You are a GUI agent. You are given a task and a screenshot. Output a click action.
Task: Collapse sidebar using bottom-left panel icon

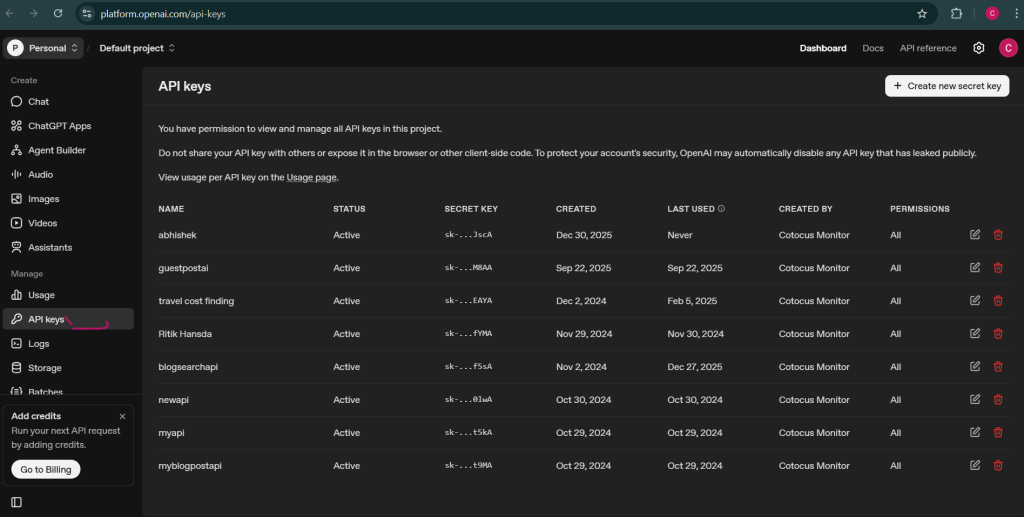click(16, 502)
